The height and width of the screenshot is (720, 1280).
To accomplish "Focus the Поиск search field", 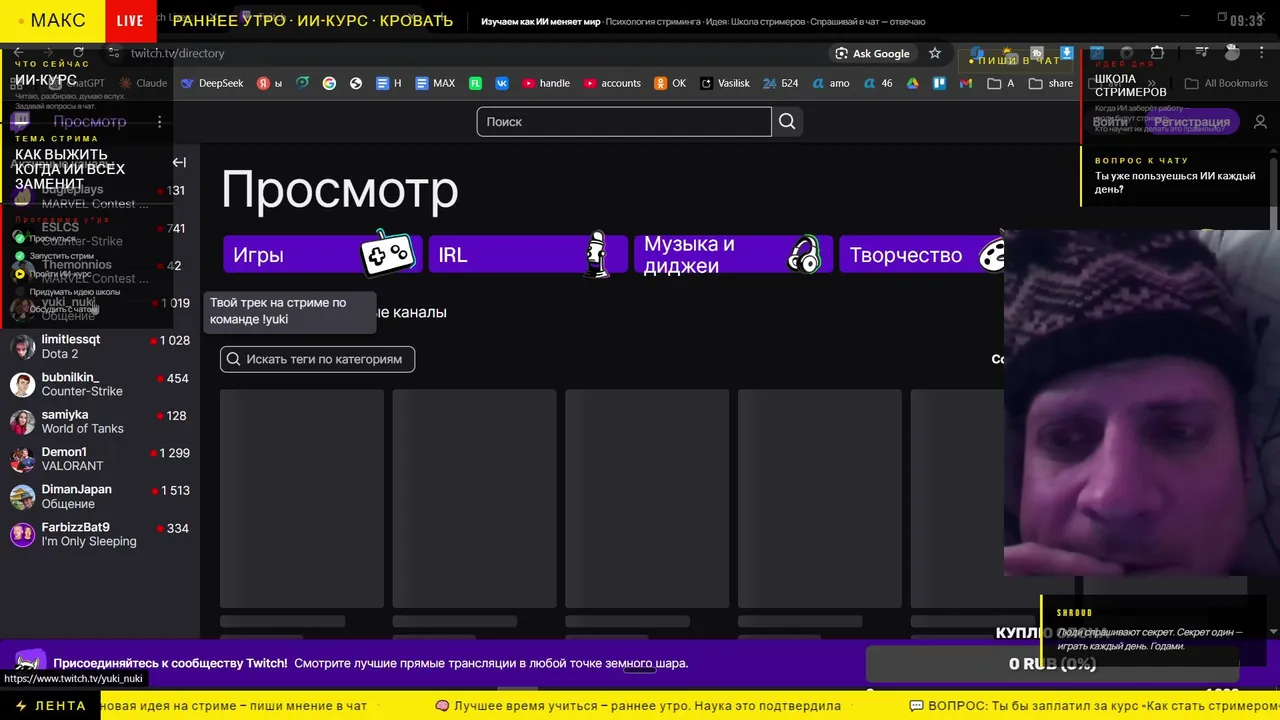I will (624, 122).
